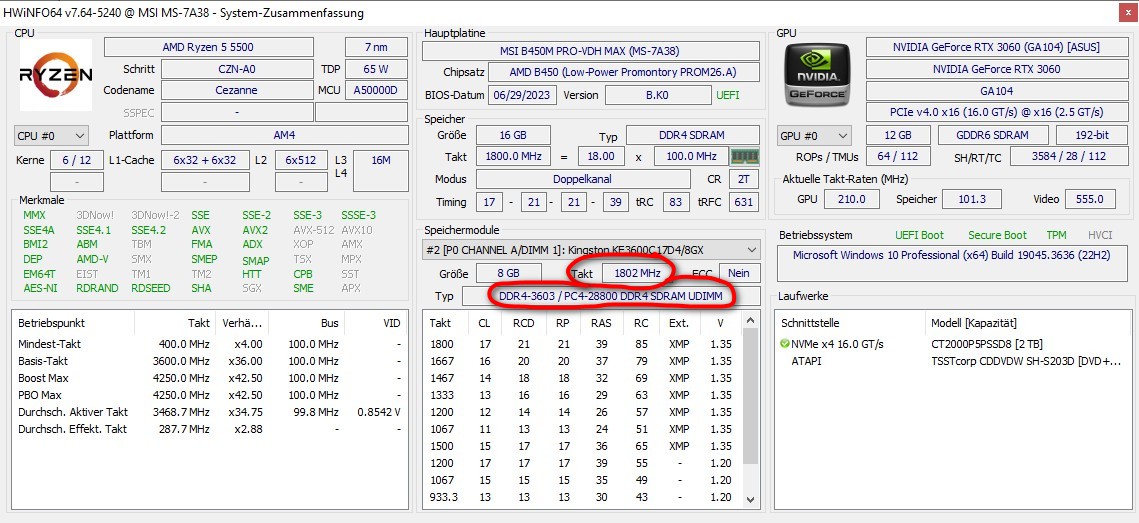This screenshot has width=1139, height=523.
Task: Select the MSI B450M PRO-VDH MAX field
Action: [591, 51]
